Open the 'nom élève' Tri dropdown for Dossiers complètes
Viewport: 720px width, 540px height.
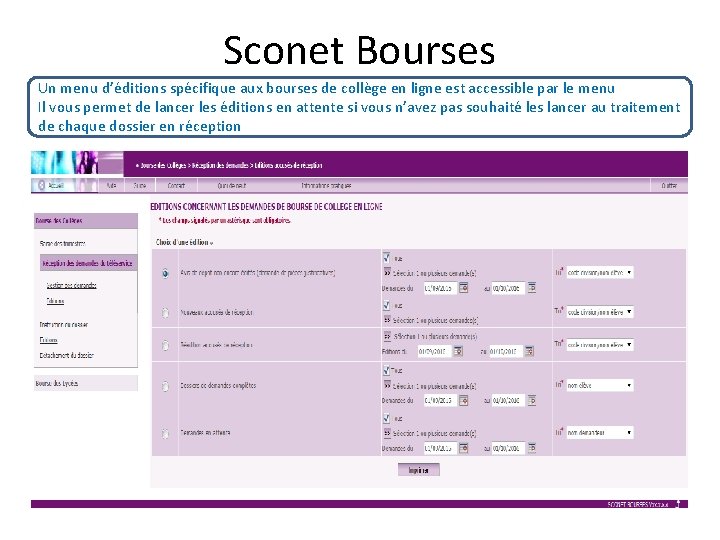(600, 385)
